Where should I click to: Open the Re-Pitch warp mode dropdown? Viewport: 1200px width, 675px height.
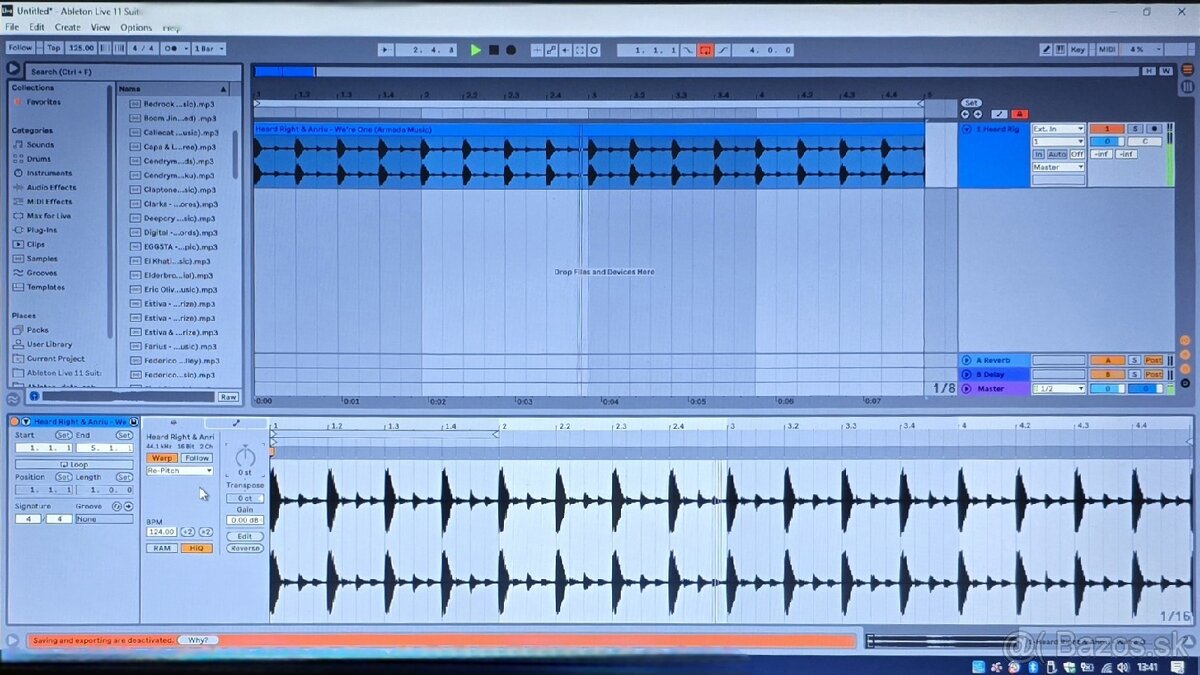[180, 470]
